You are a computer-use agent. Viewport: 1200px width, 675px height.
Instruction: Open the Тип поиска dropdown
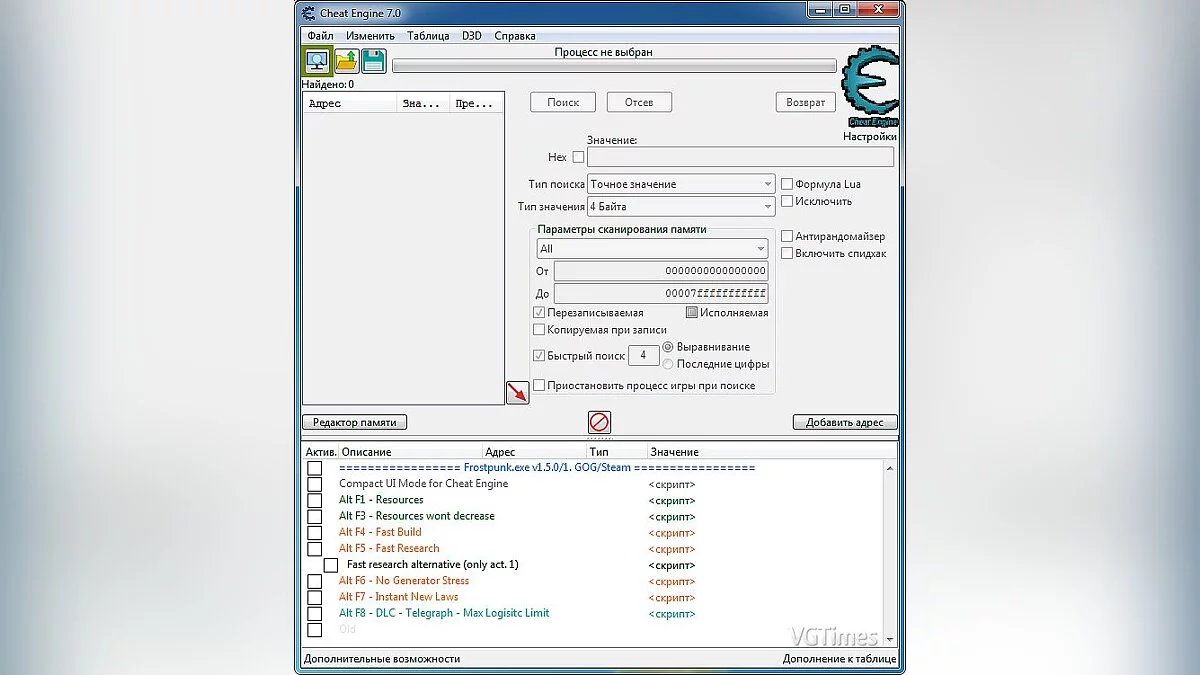click(x=680, y=184)
